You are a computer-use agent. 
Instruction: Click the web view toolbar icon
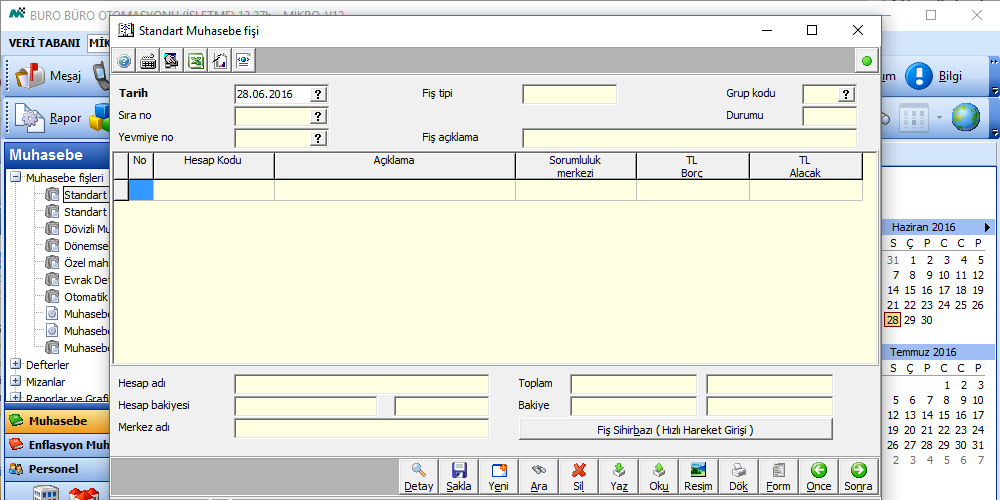point(244,61)
